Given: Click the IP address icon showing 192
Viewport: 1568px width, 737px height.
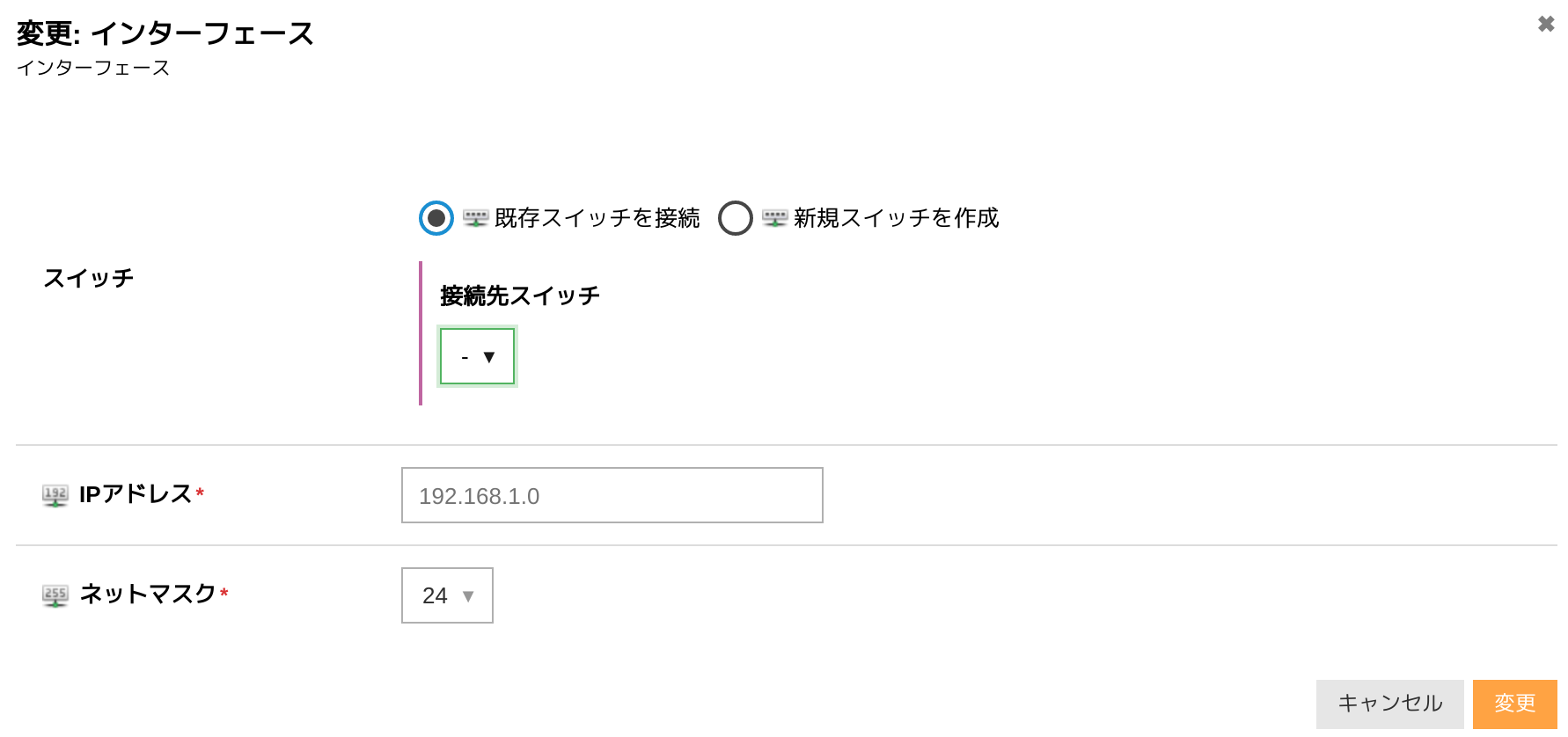Looking at the screenshot, I should (55, 495).
